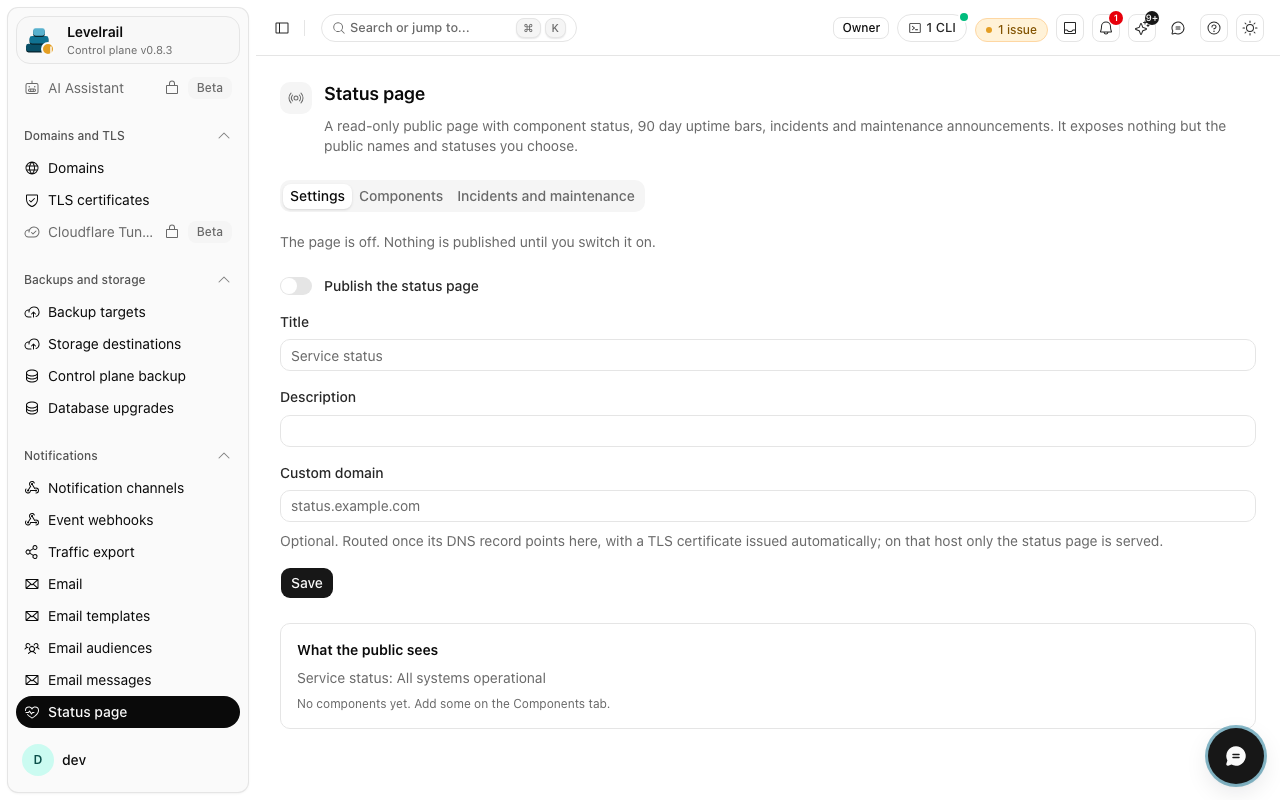
Task: Click the lock icon beside AI Assistant
Action: (x=172, y=88)
